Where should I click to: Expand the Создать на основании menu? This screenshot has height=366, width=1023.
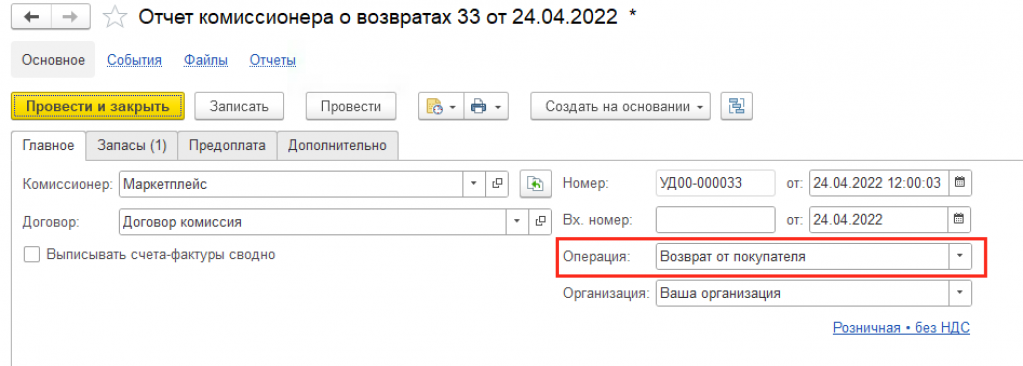tap(620, 106)
